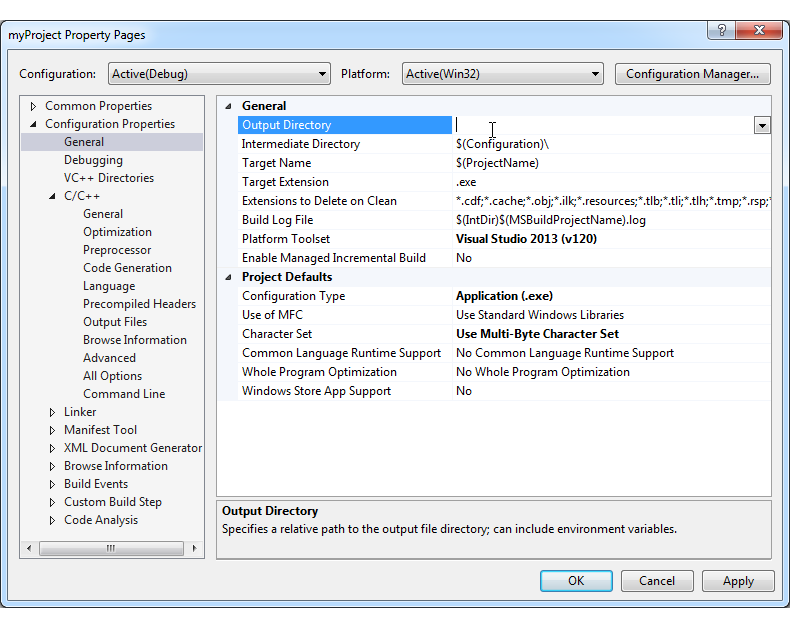The height and width of the screenshot is (628, 790).
Task: Select the Code Generation tree item
Action: coord(127,268)
